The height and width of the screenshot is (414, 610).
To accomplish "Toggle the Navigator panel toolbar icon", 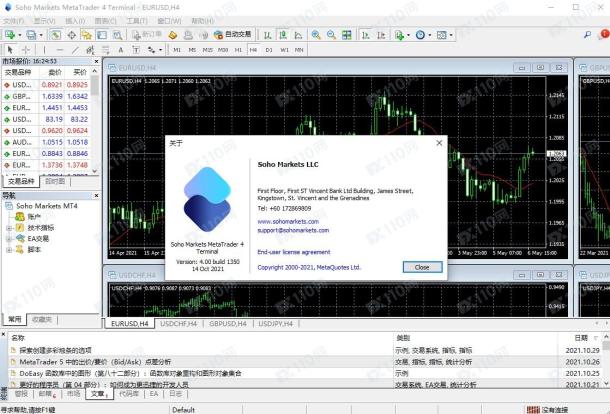I will [86, 35].
